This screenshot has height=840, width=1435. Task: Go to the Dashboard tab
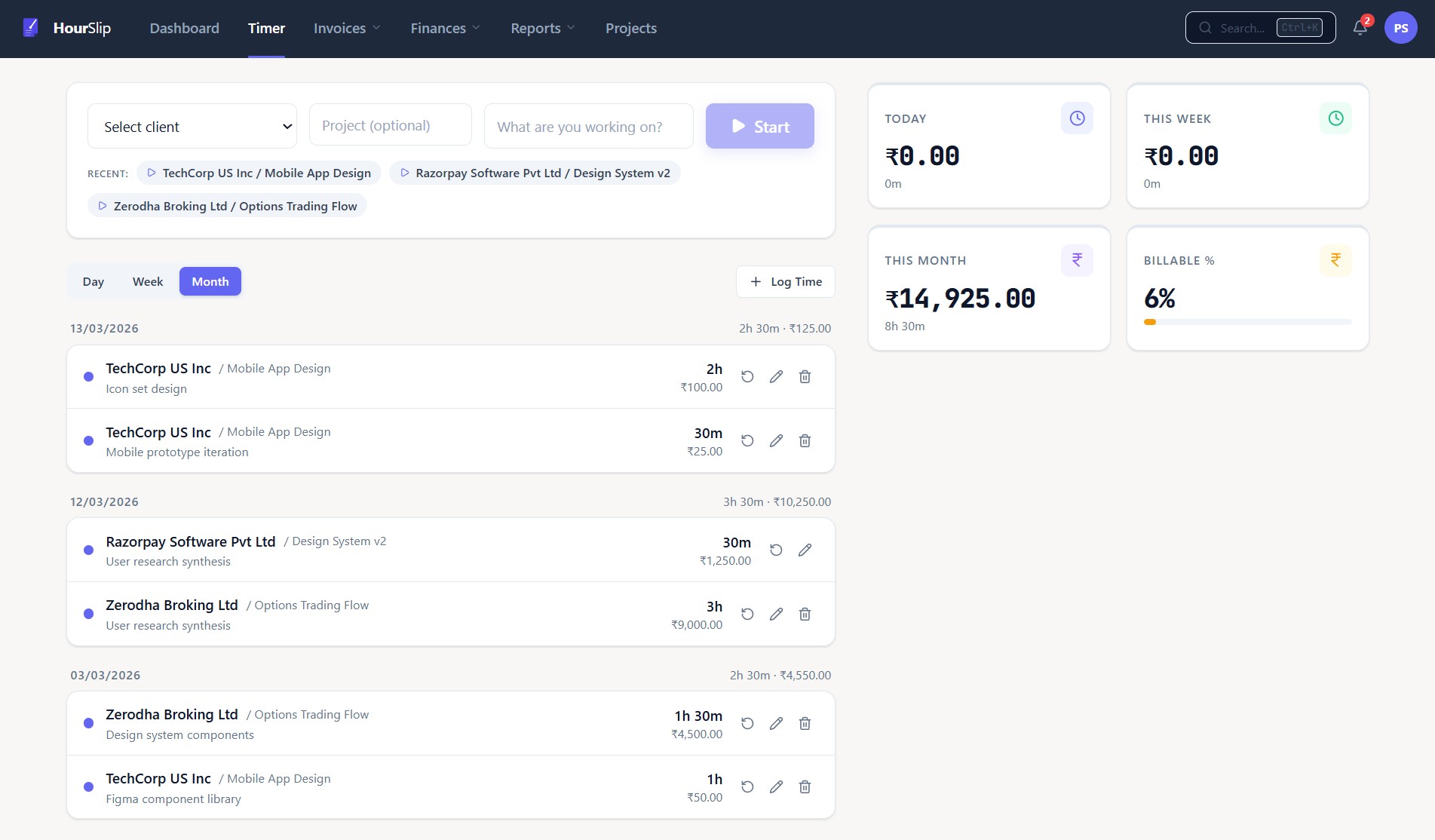tap(184, 28)
